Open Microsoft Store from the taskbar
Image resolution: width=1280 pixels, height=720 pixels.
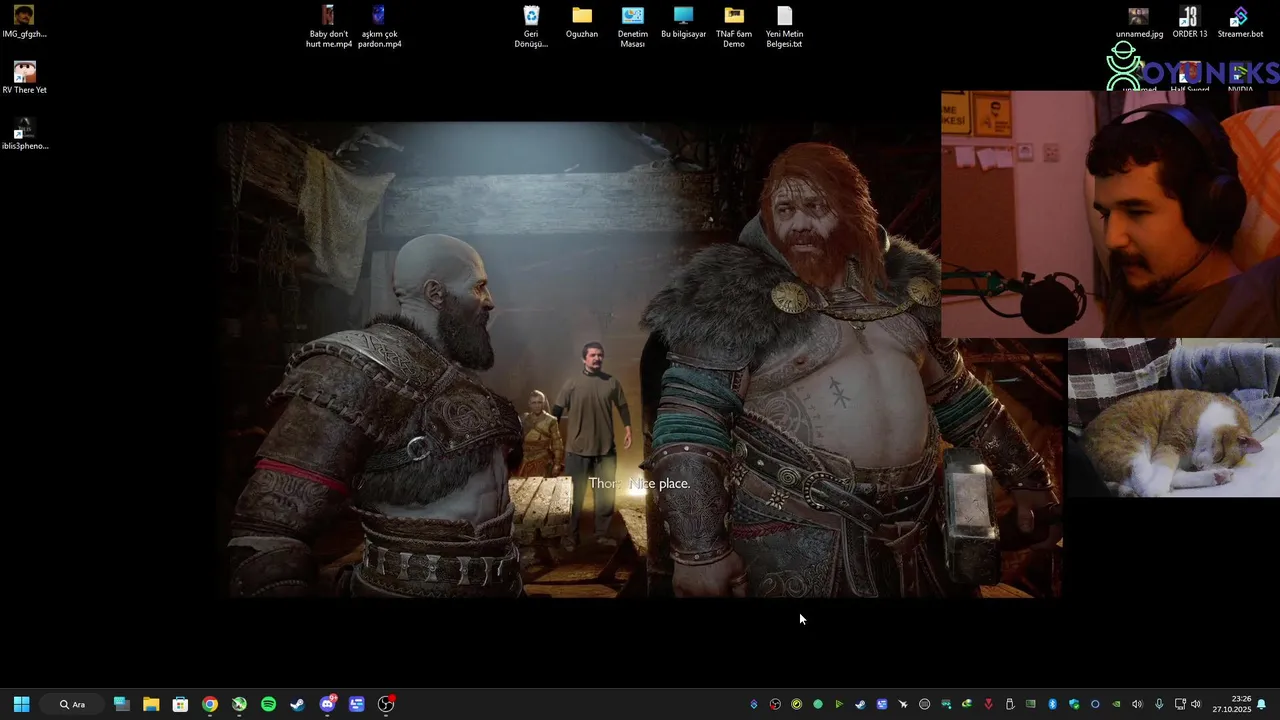[x=180, y=704]
